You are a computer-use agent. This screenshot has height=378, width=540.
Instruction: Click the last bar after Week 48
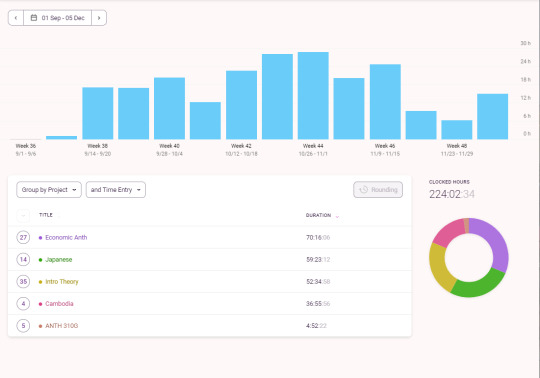(x=492, y=116)
